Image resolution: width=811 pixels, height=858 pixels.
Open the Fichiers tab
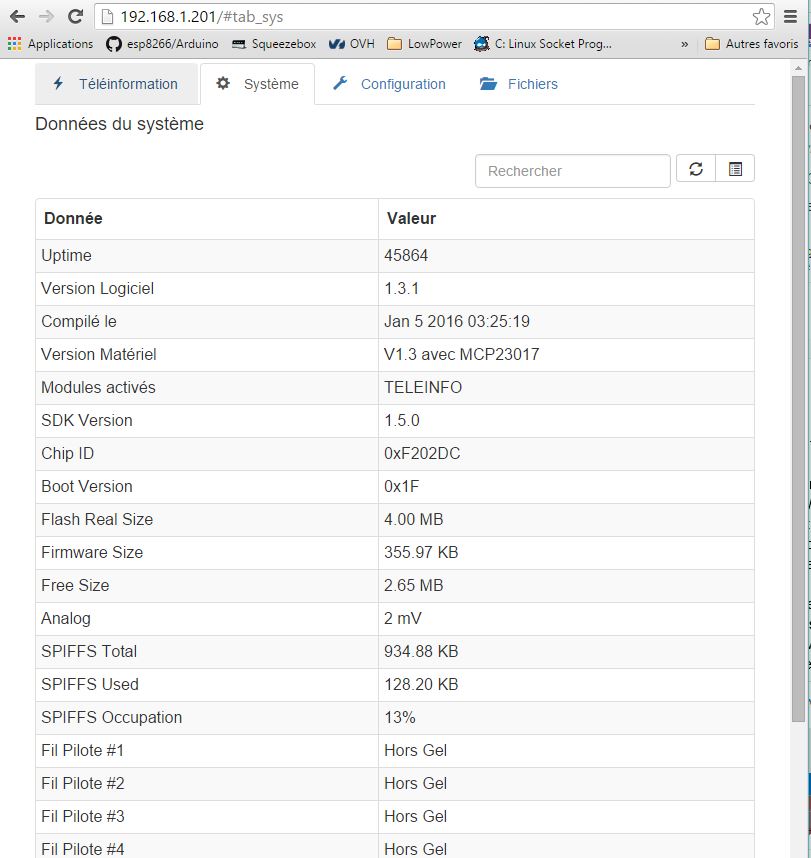point(519,84)
